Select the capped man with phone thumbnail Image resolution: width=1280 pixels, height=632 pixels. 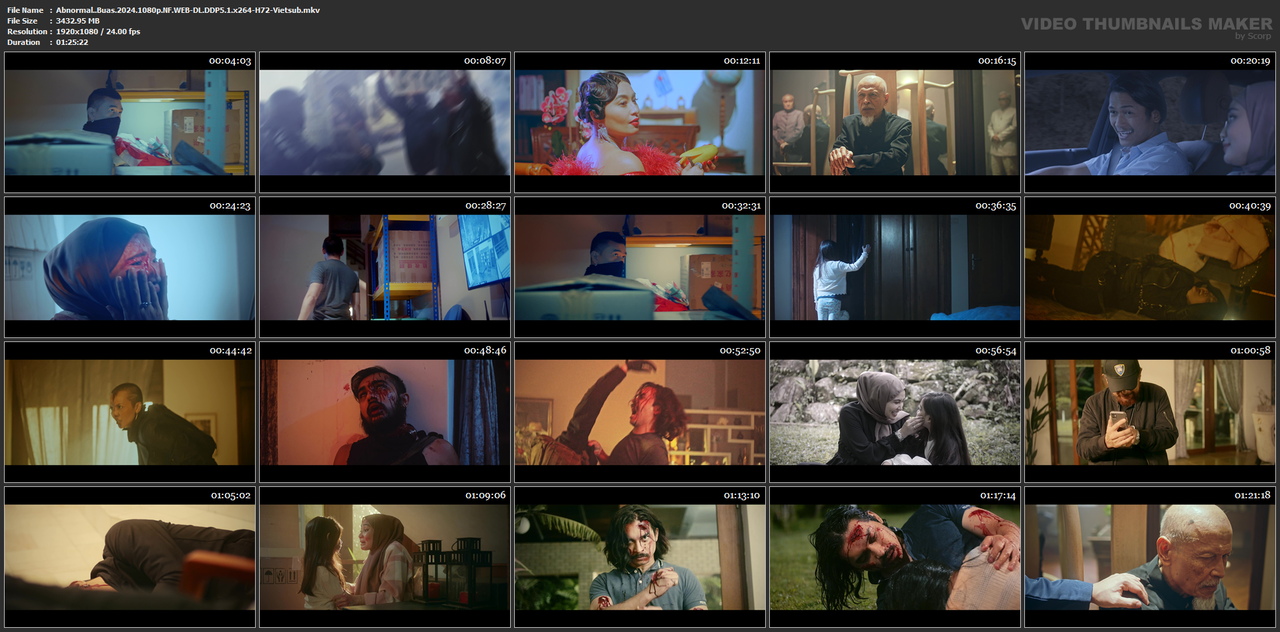click(x=1150, y=412)
